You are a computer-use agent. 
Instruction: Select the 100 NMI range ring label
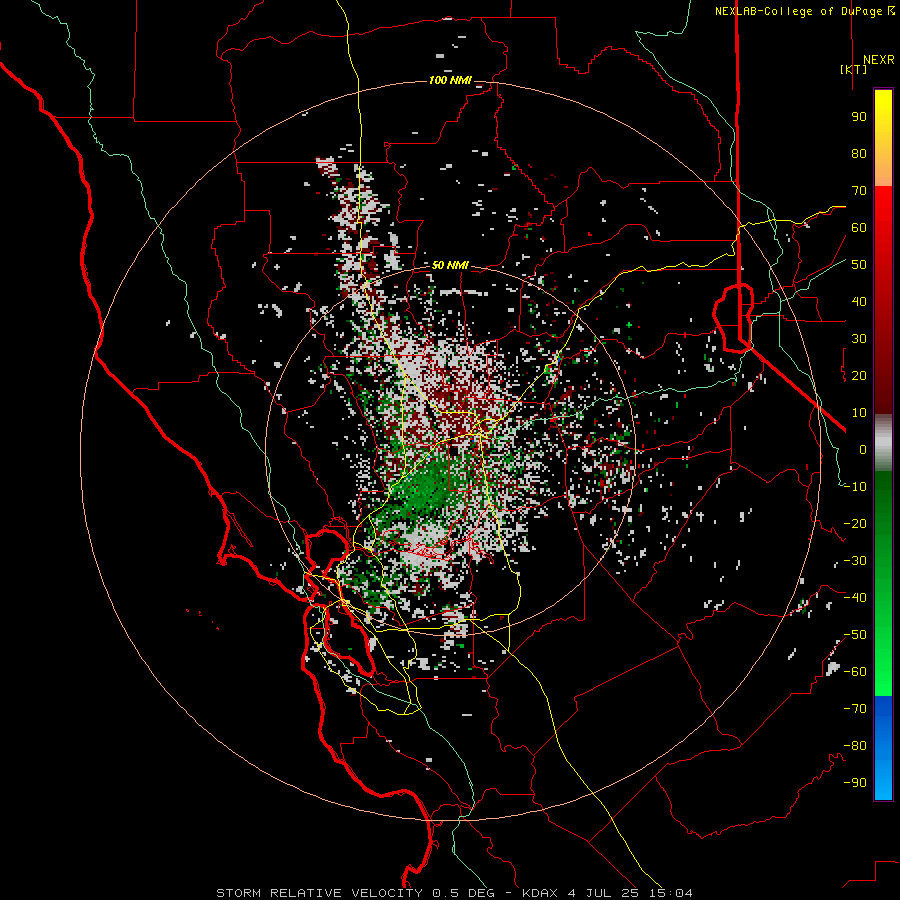pos(450,80)
